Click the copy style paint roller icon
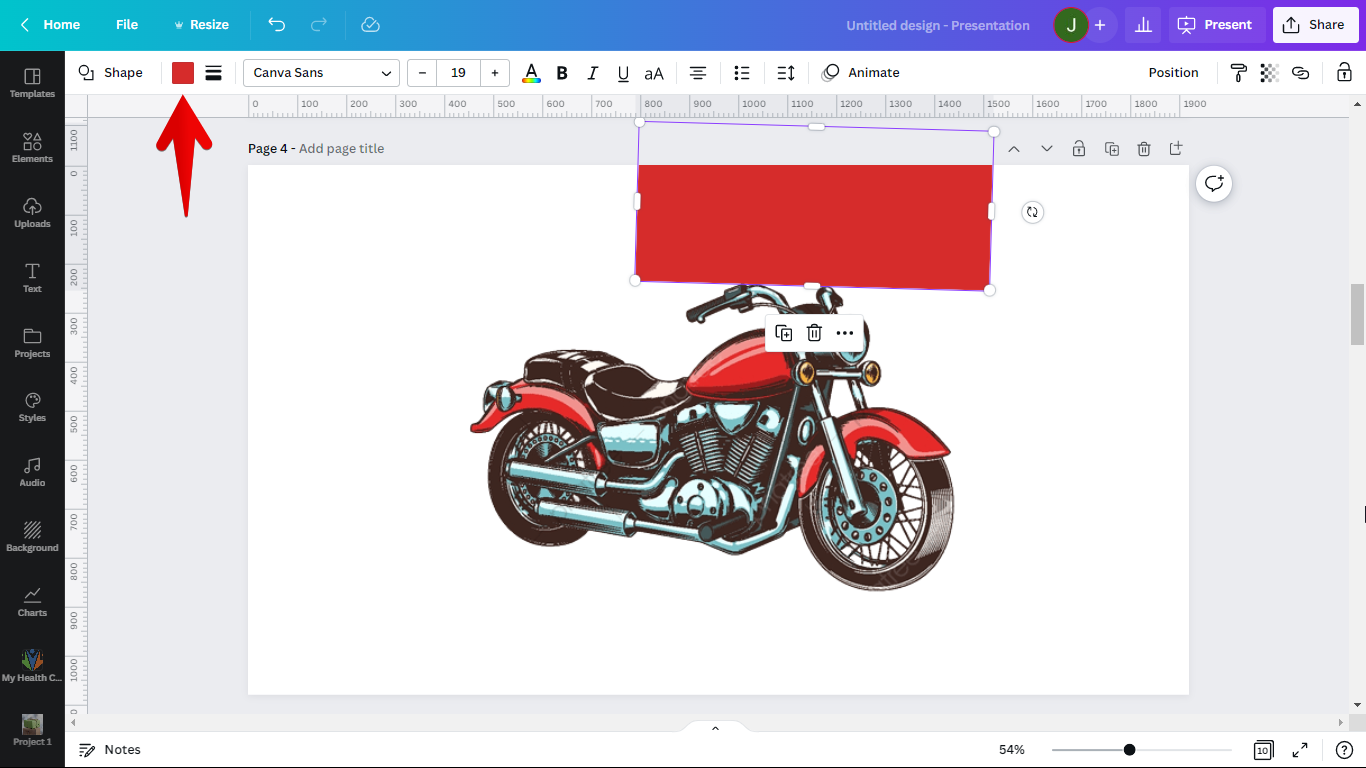 (x=1238, y=73)
